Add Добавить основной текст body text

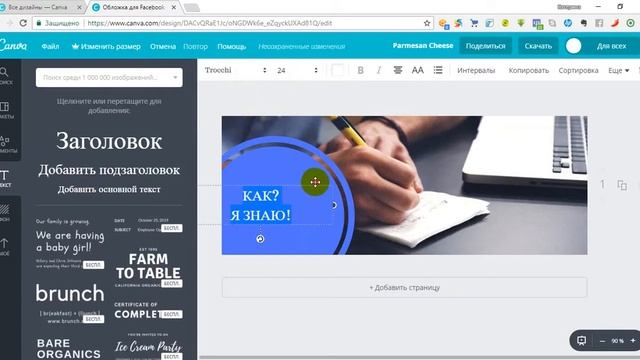pos(109,189)
